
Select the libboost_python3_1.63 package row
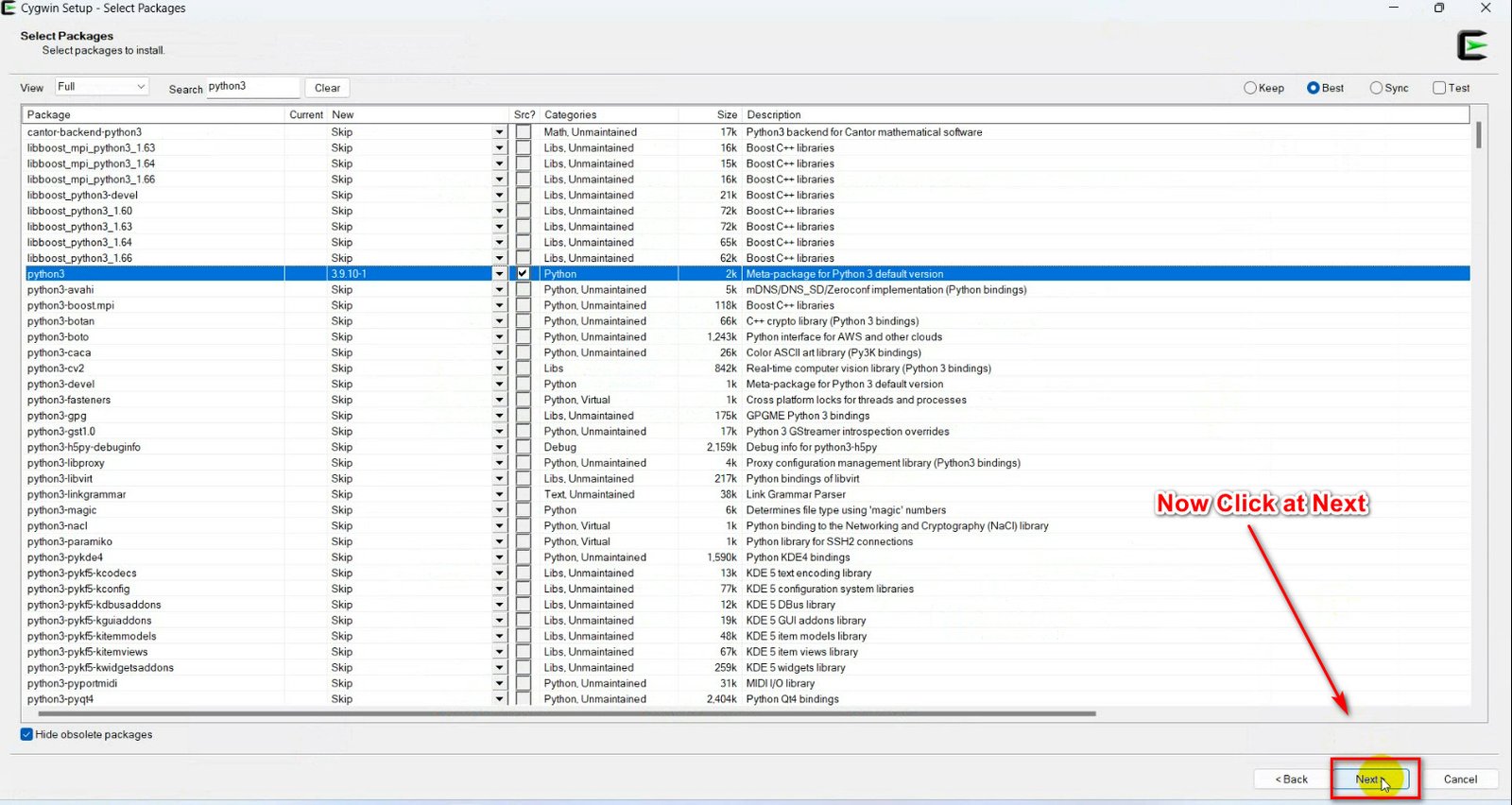[x=746, y=227]
